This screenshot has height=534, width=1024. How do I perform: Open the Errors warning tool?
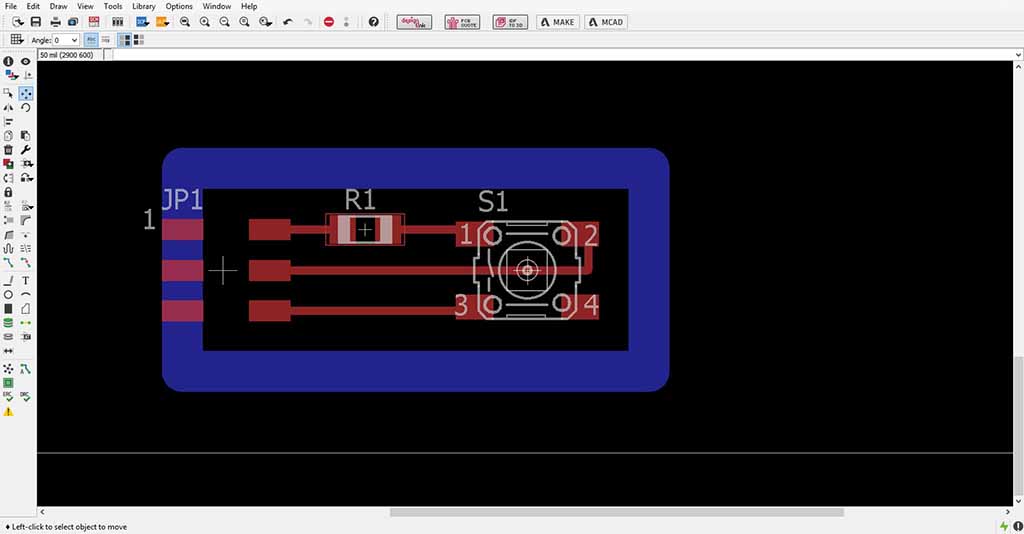[8, 412]
